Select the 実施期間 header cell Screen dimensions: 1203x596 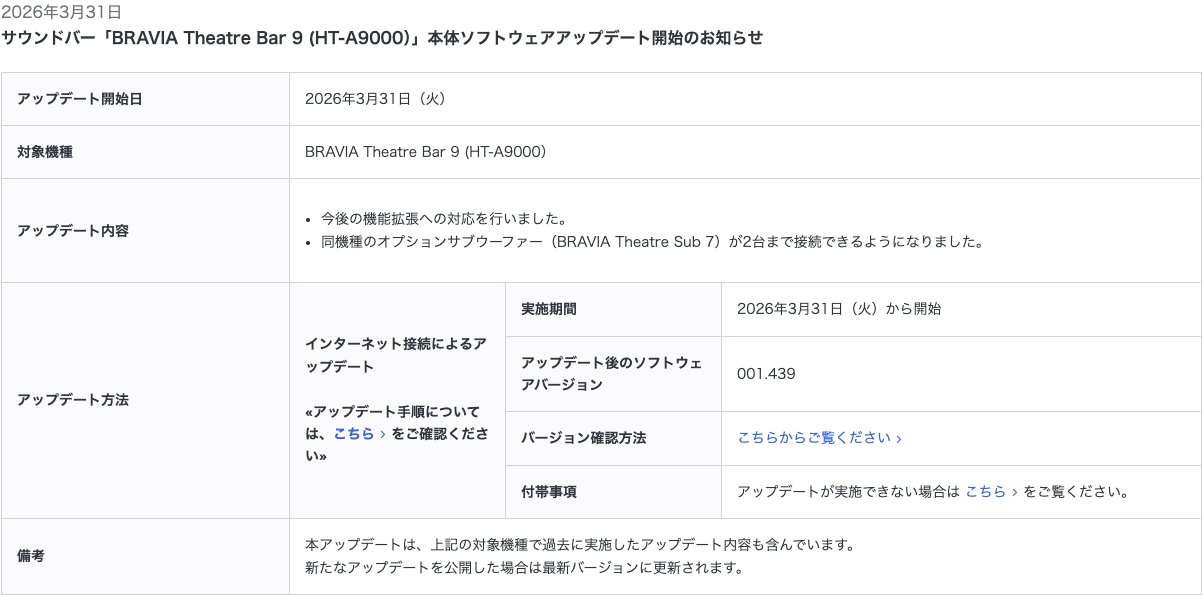pos(549,309)
